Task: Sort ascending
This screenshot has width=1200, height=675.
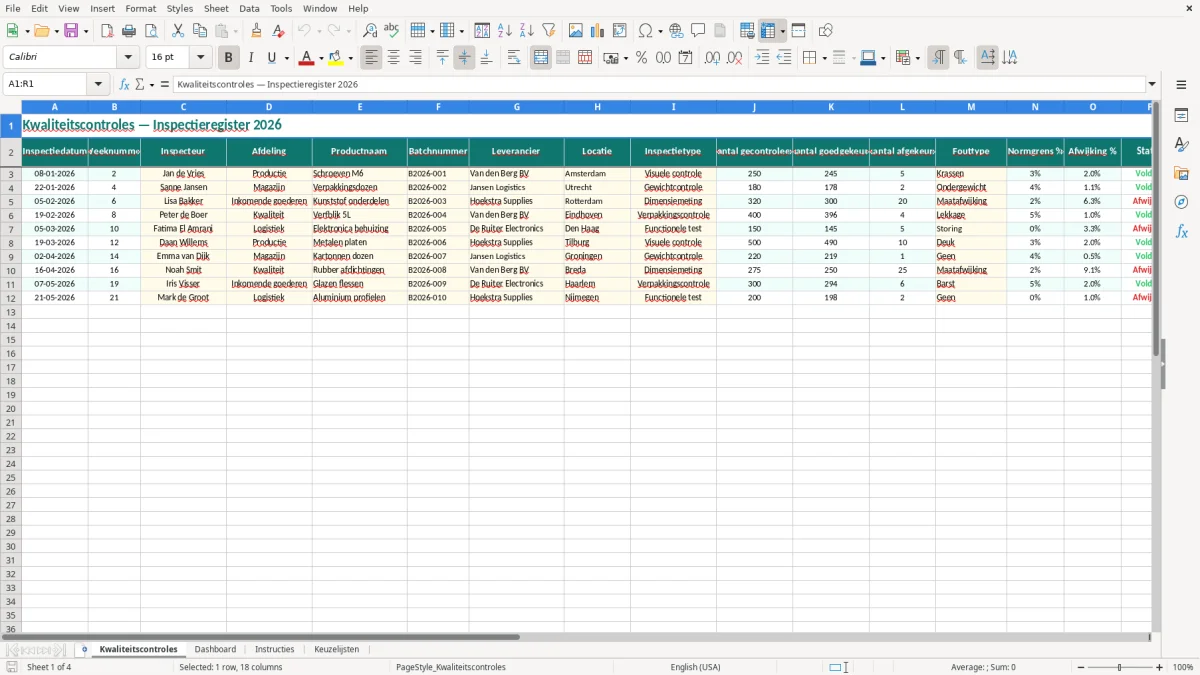Action: (504, 31)
